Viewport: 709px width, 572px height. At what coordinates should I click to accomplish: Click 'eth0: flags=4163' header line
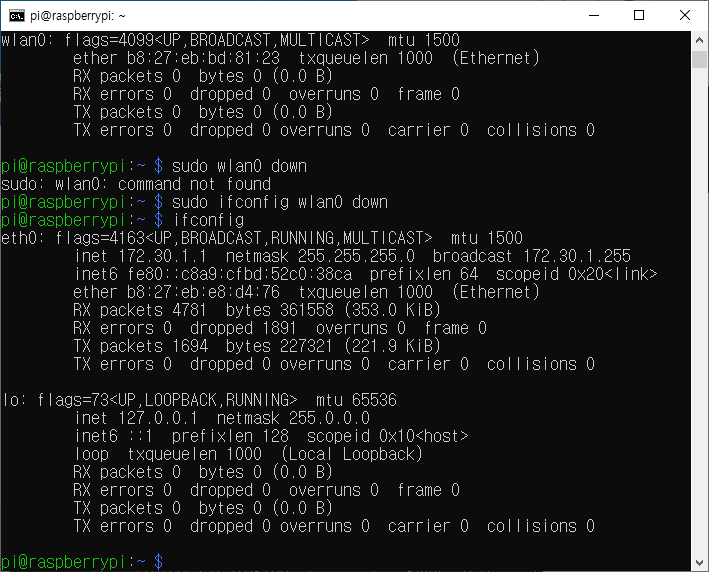click(x=262, y=238)
